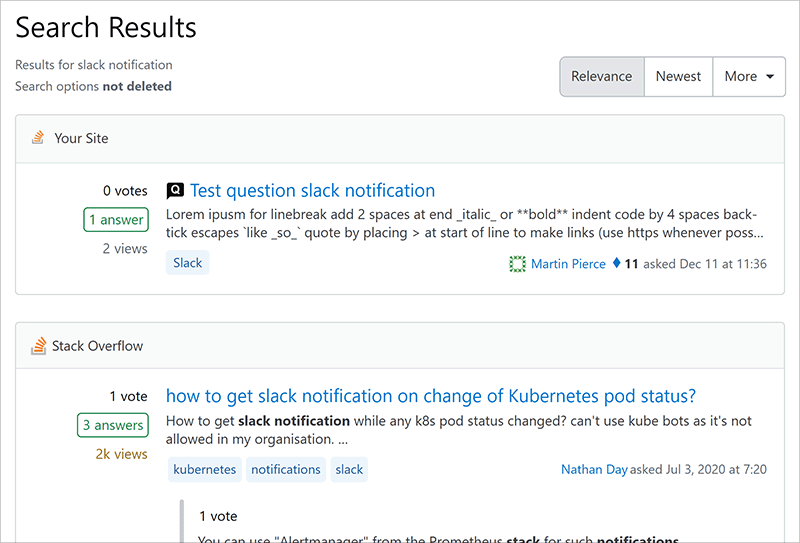Select the notifications tag
Screen dimensions: 800x543
click(286, 469)
